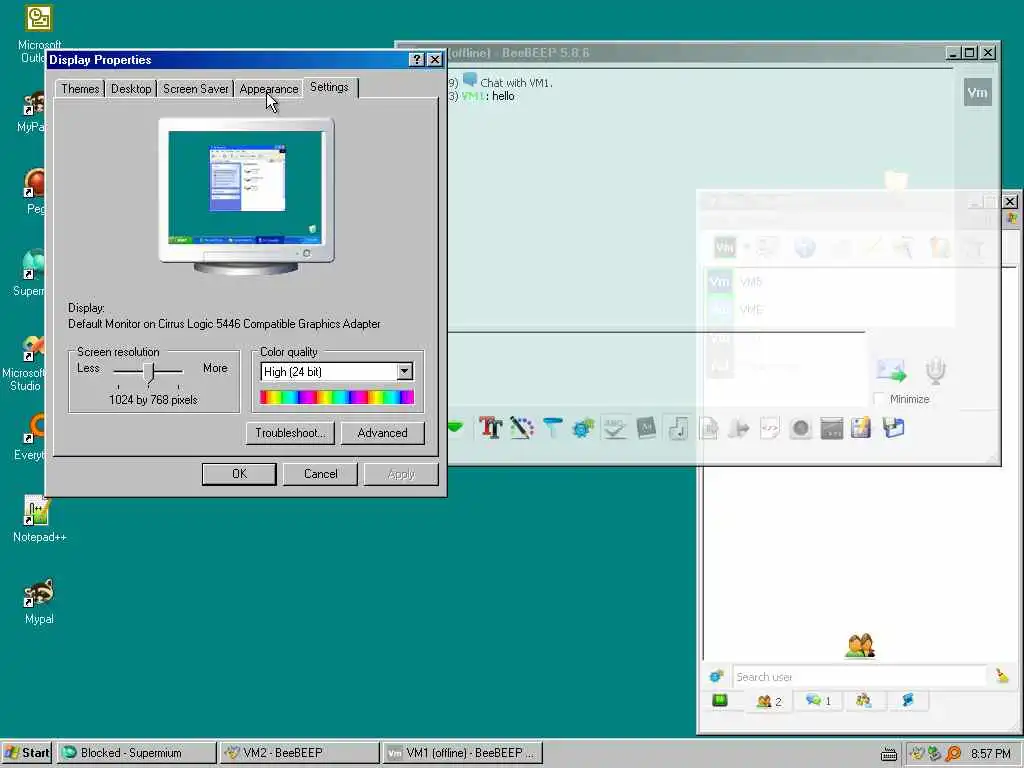
Task: Switch to the Themes tab
Action: (80, 89)
